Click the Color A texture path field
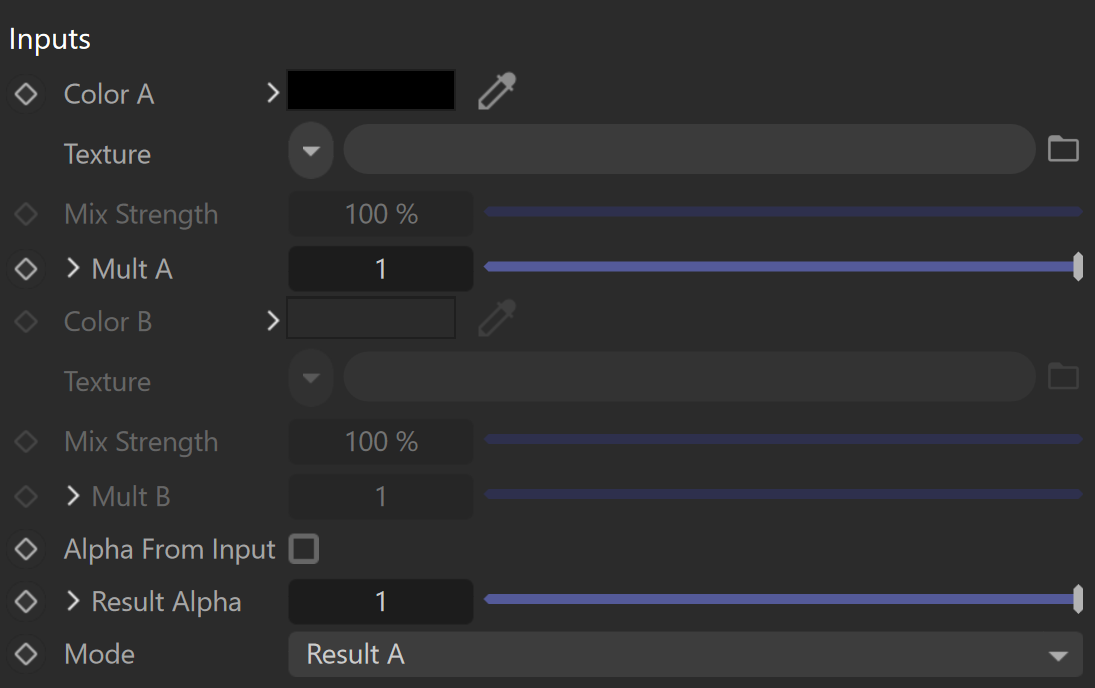1095x688 pixels. tap(689, 149)
